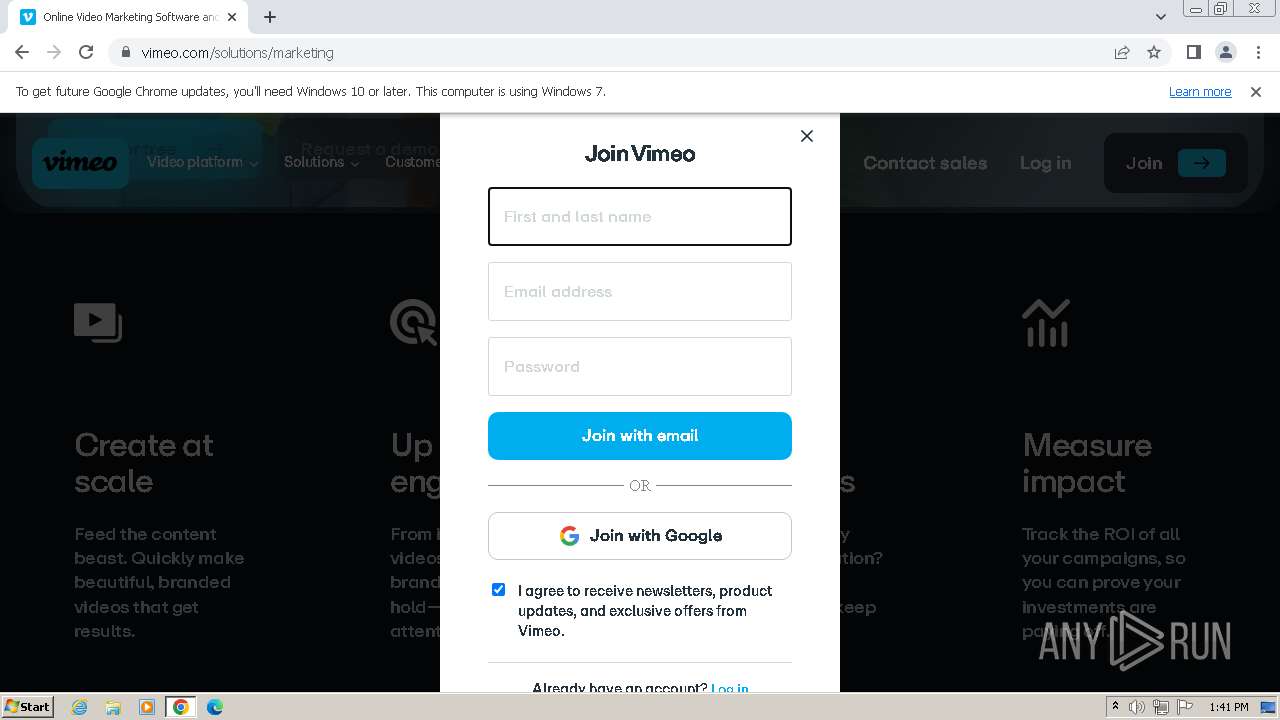Select the vimeo.com address bar URL

[x=237, y=53]
